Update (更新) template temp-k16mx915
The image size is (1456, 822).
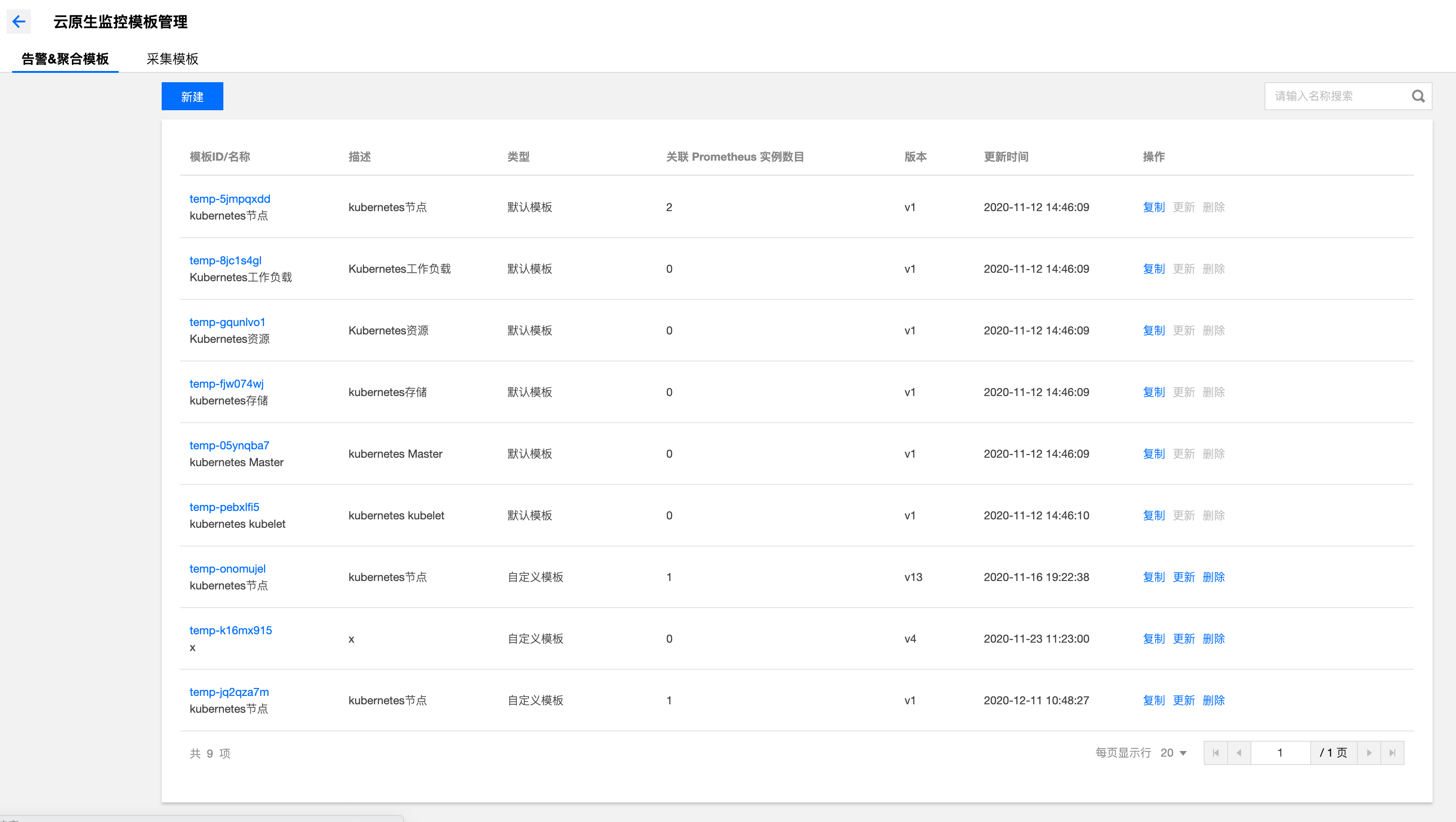1184,638
